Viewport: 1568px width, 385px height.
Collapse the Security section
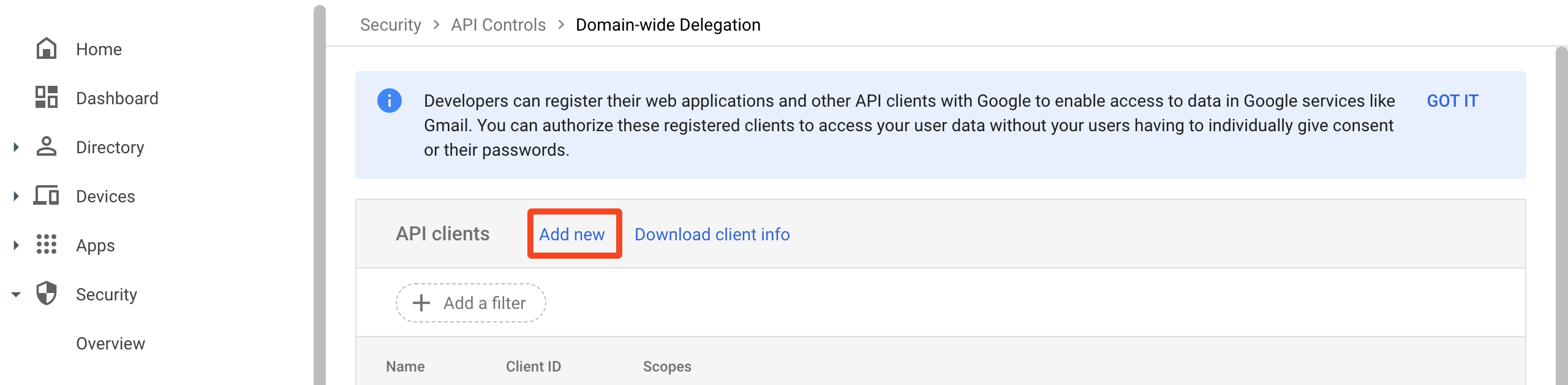pyautogui.click(x=15, y=294)
